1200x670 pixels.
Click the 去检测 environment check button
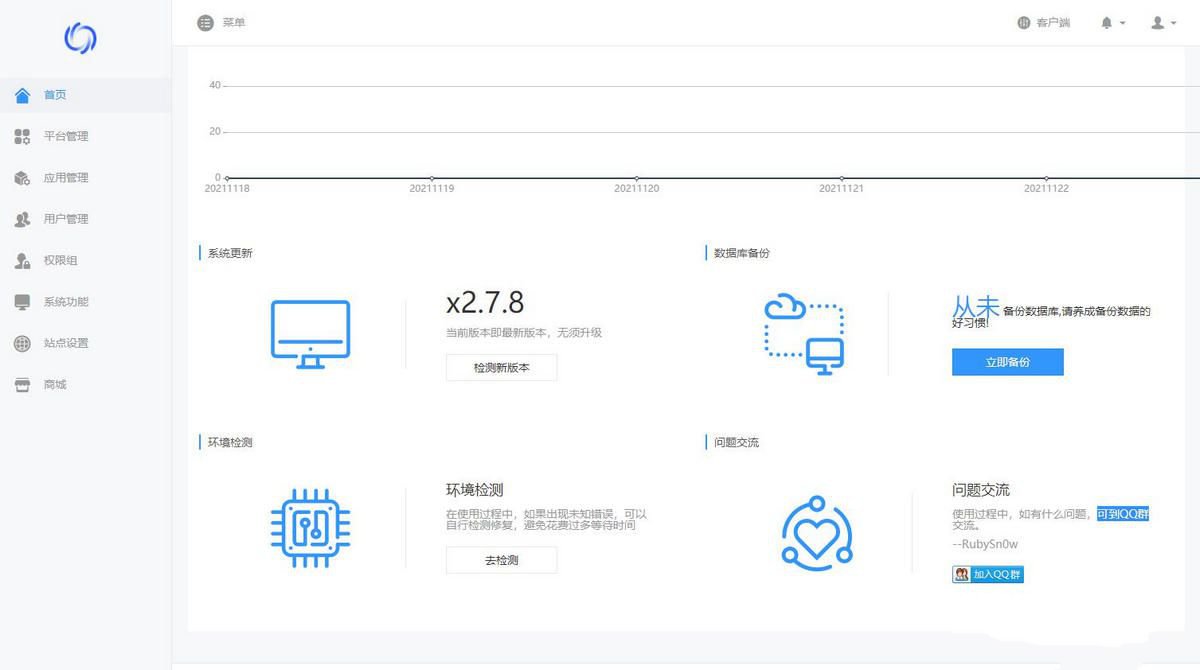click(501, 560)
